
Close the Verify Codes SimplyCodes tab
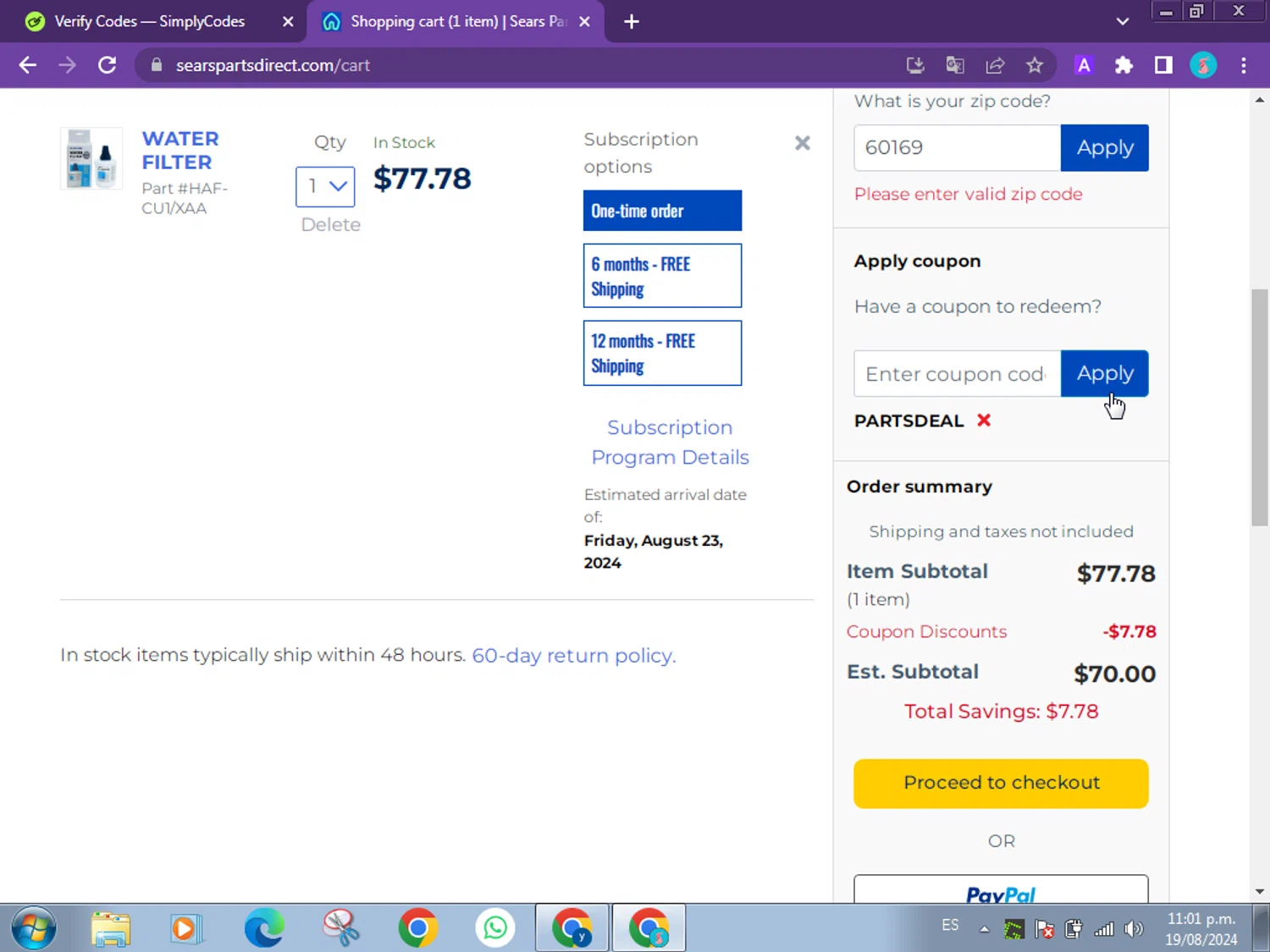(x=288, y=22)
